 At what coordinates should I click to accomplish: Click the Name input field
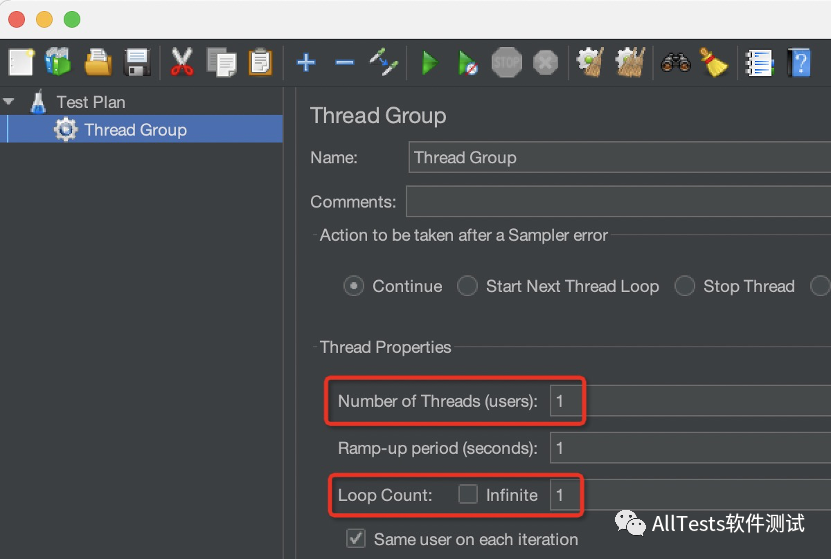click(x=620, y=157)
